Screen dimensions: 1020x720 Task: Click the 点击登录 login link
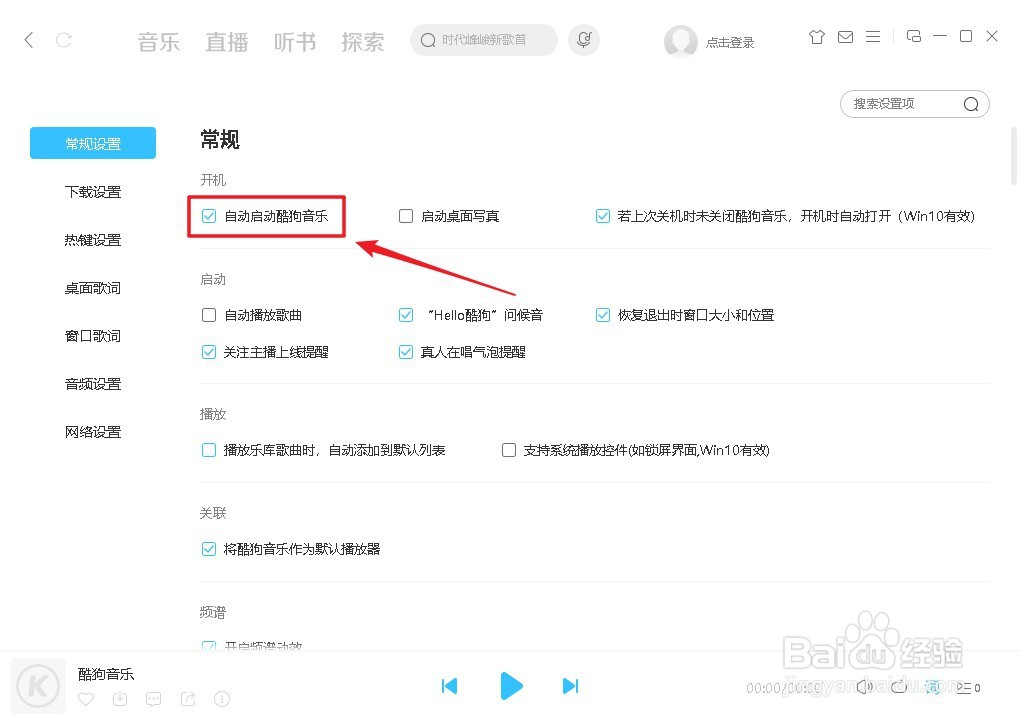click(730, 43)
